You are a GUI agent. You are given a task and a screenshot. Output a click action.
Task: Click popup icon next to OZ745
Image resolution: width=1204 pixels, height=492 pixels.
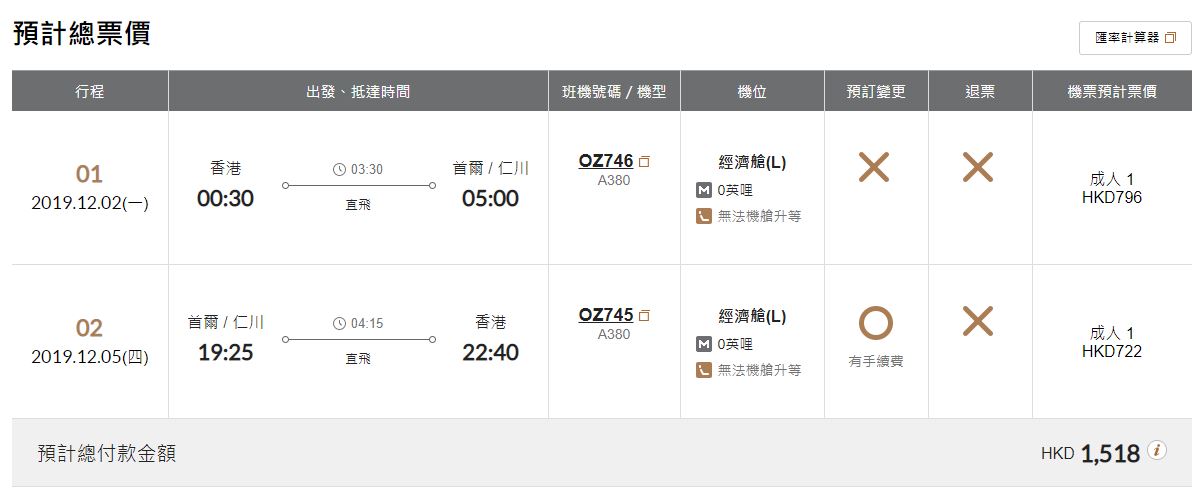(x=644, y=316)
